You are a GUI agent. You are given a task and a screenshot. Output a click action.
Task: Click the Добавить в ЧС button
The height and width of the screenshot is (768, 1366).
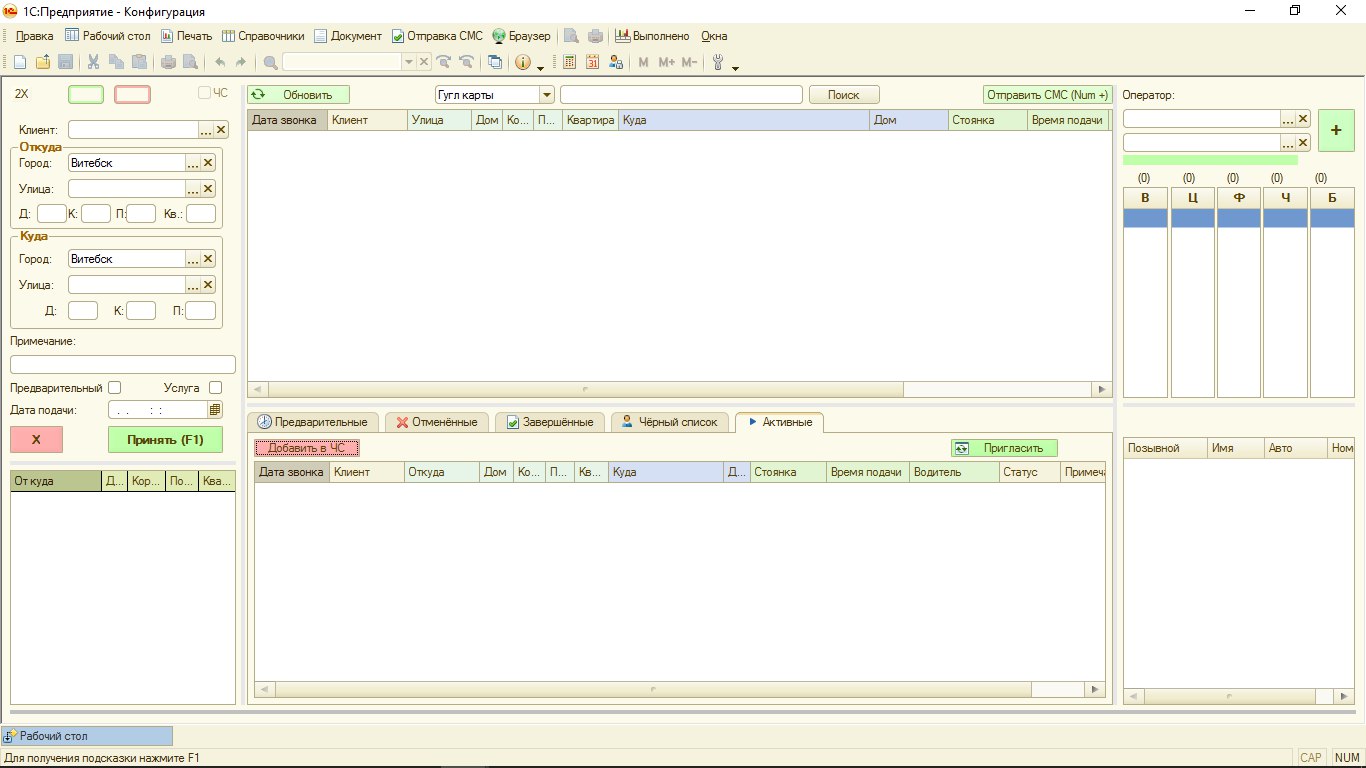[306, 448]
